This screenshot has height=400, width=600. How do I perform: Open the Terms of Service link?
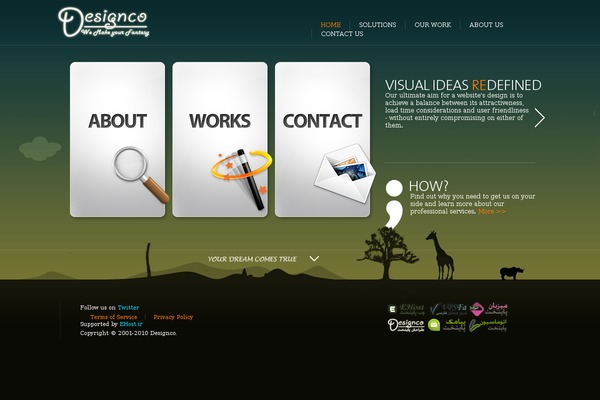coord(114,317)
